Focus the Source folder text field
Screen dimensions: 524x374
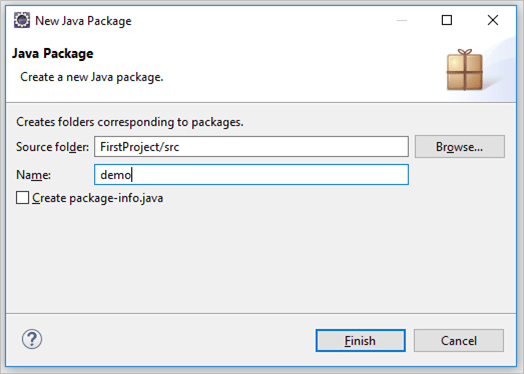click(251, 146)
